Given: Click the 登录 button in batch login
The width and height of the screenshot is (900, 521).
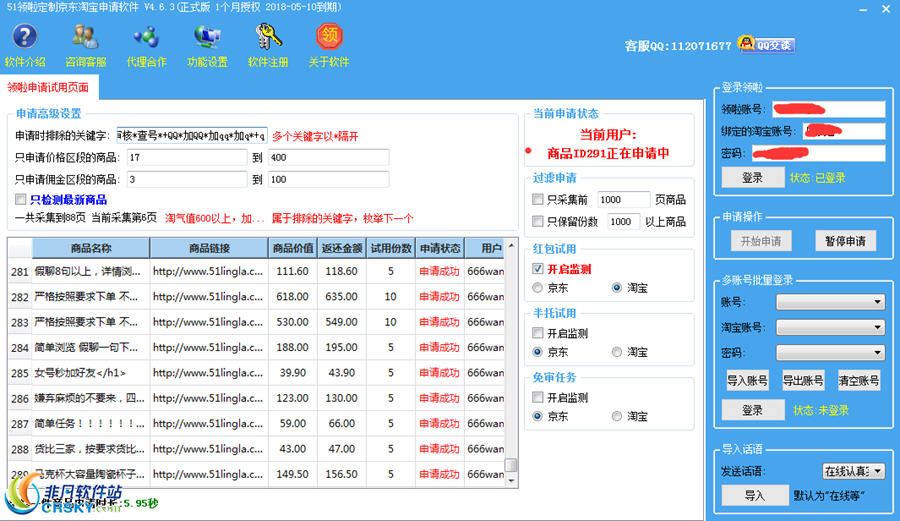Looking at the screenshot, I should [752, 410].
